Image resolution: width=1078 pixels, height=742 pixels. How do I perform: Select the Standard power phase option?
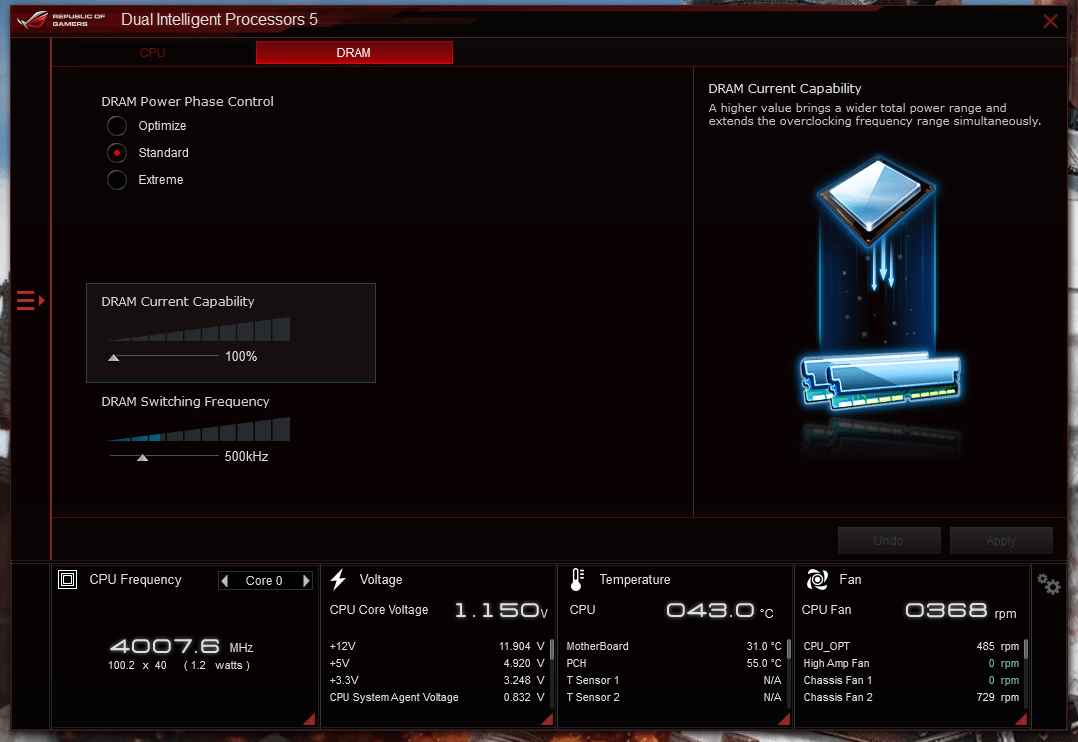[117, 153]
